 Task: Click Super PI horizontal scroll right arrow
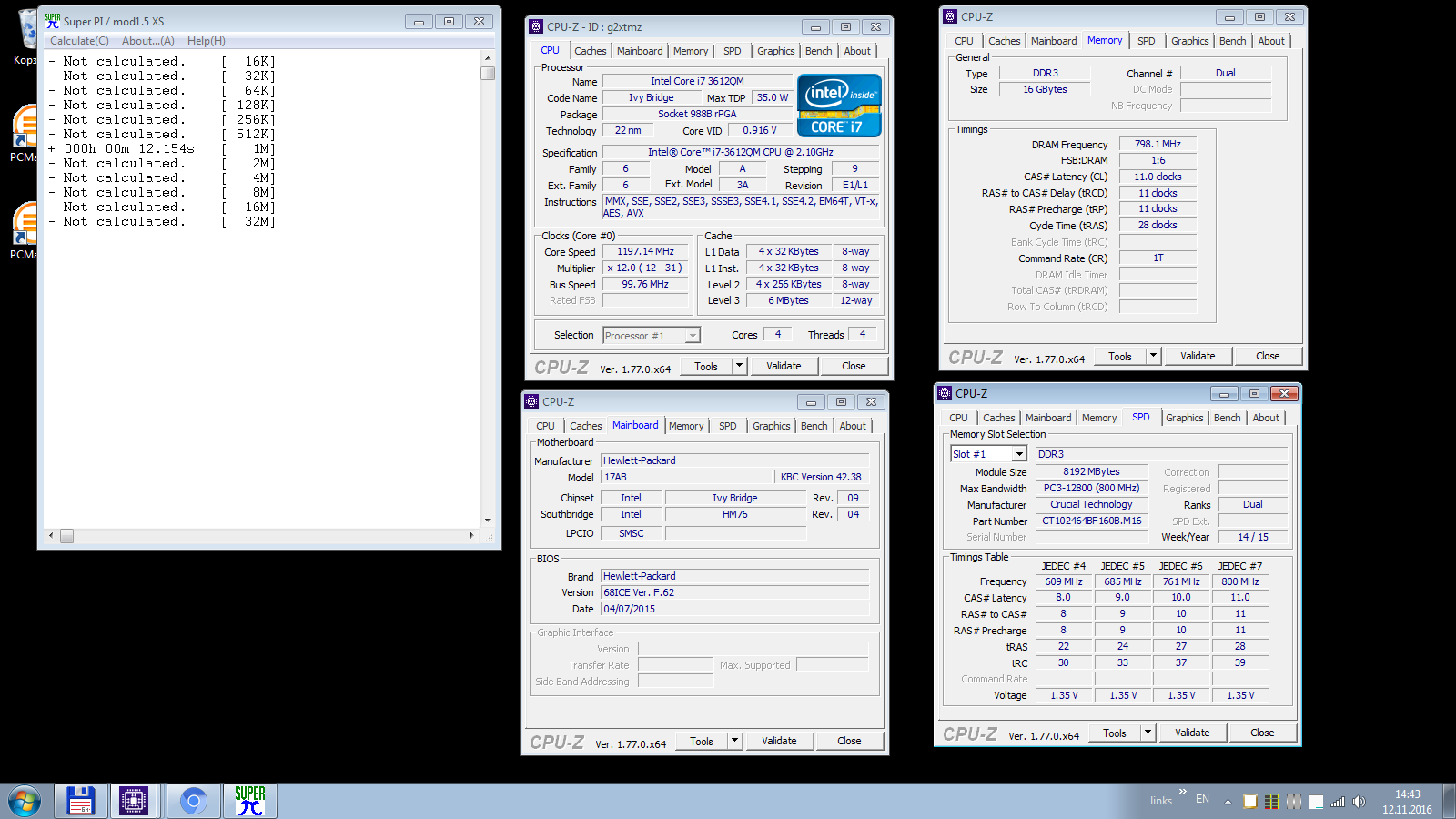[x=471, y=536]
